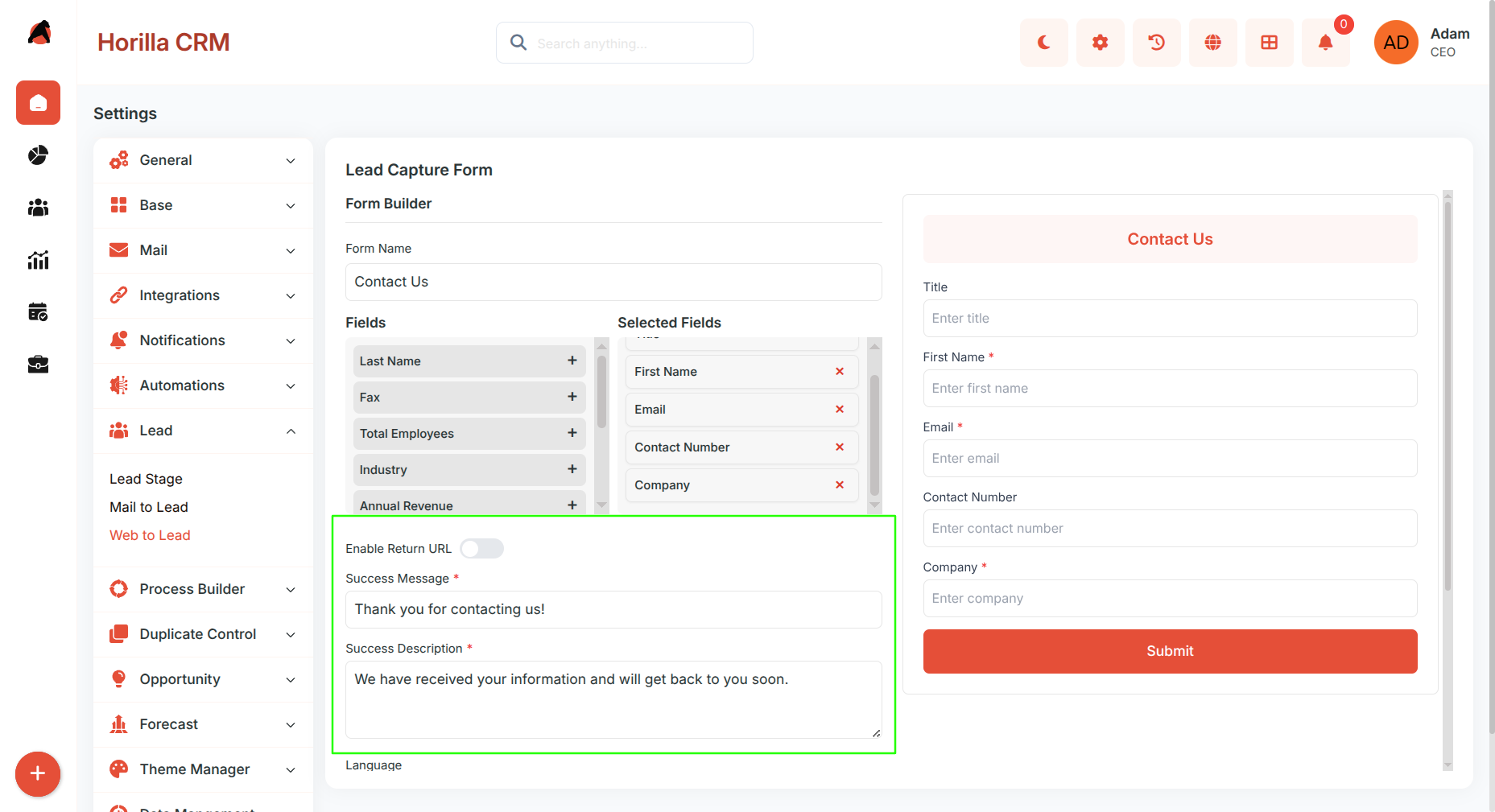Viewport: 1495px width, 812px height.
Task: Expand the Mail settings section
Action: click(203, 250)
